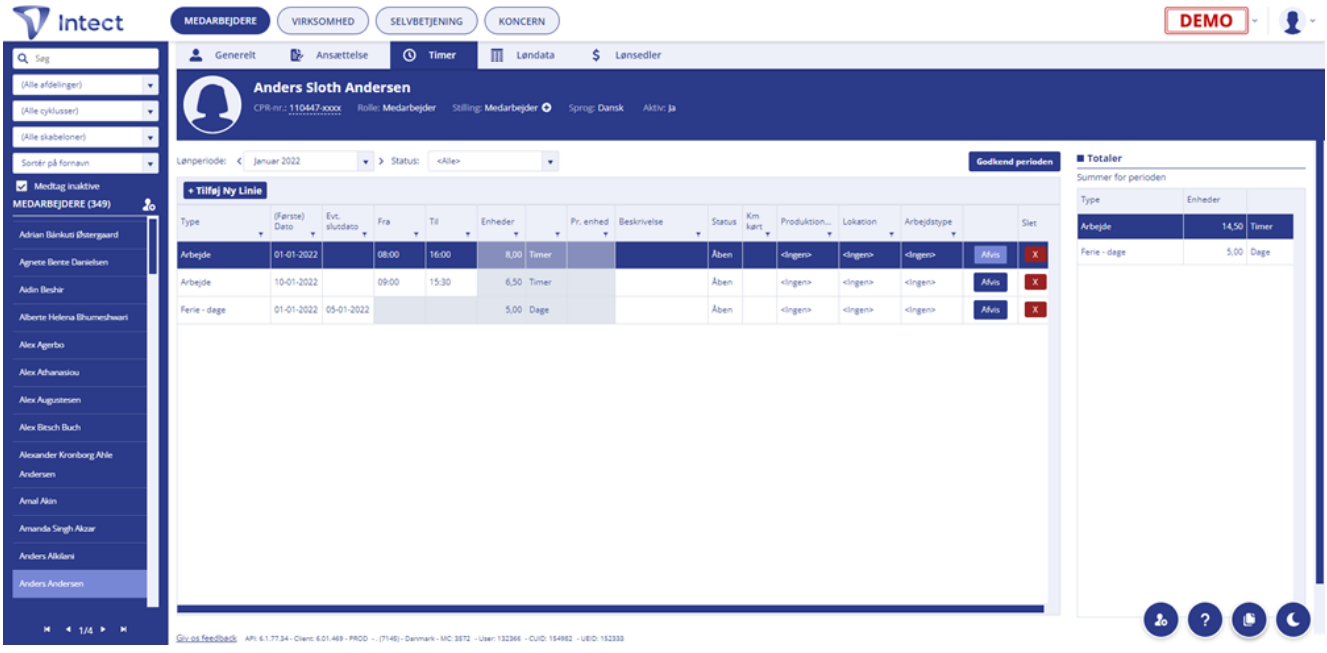Select the SELVBETJENING top menu
1327x653 pixels.
click(x=426, y=21)
